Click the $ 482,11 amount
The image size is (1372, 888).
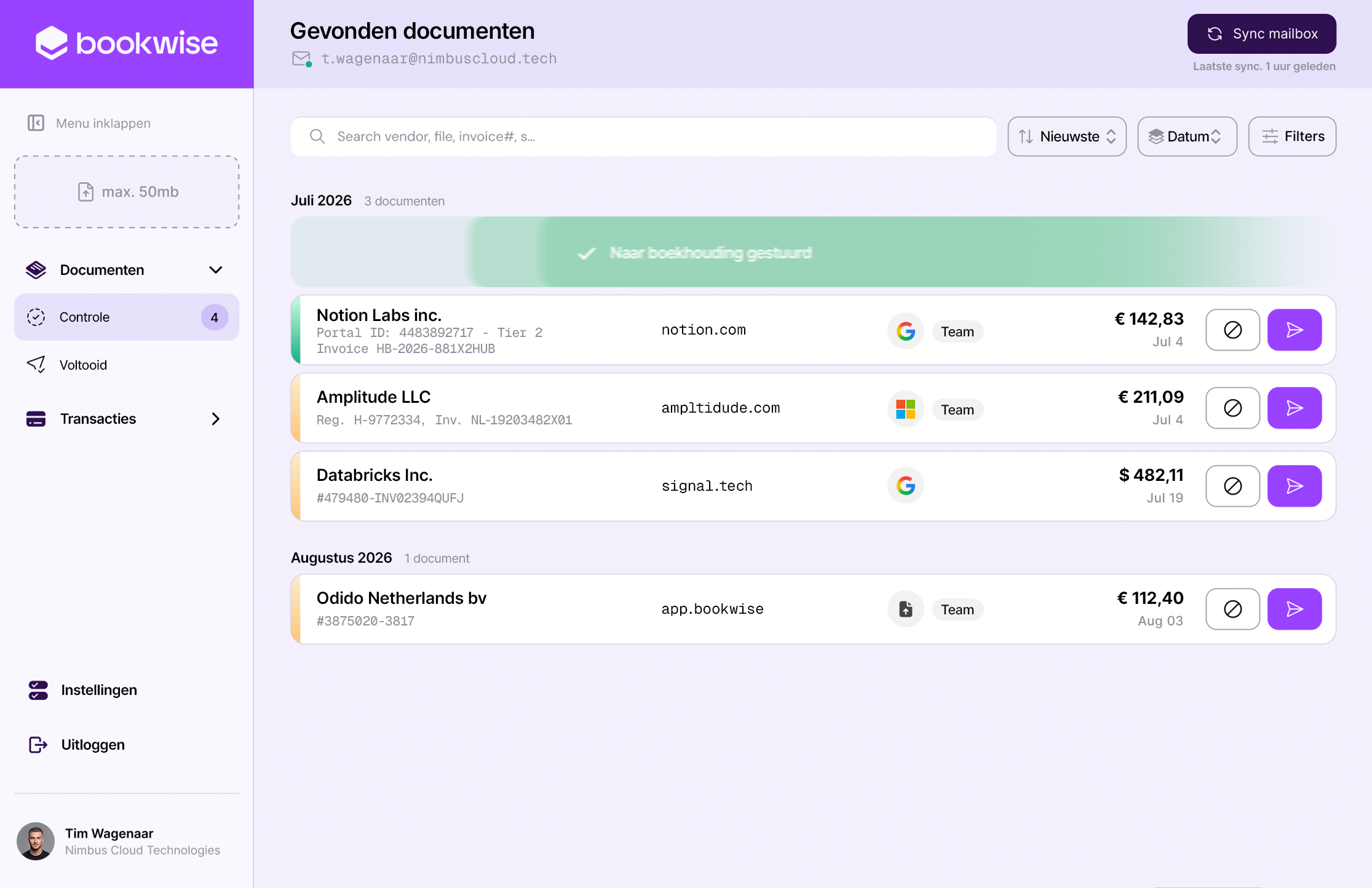coord(1151,475)
